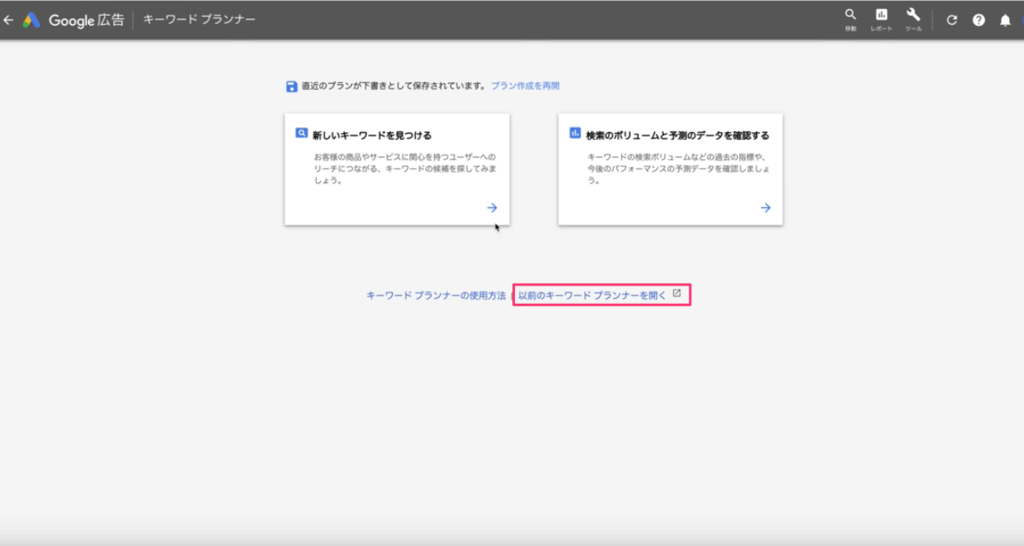Click arrow on 検索のボリュームと予測のデータ card
The width and height of the screenshot is (1024, 546).
click(765, 208)
